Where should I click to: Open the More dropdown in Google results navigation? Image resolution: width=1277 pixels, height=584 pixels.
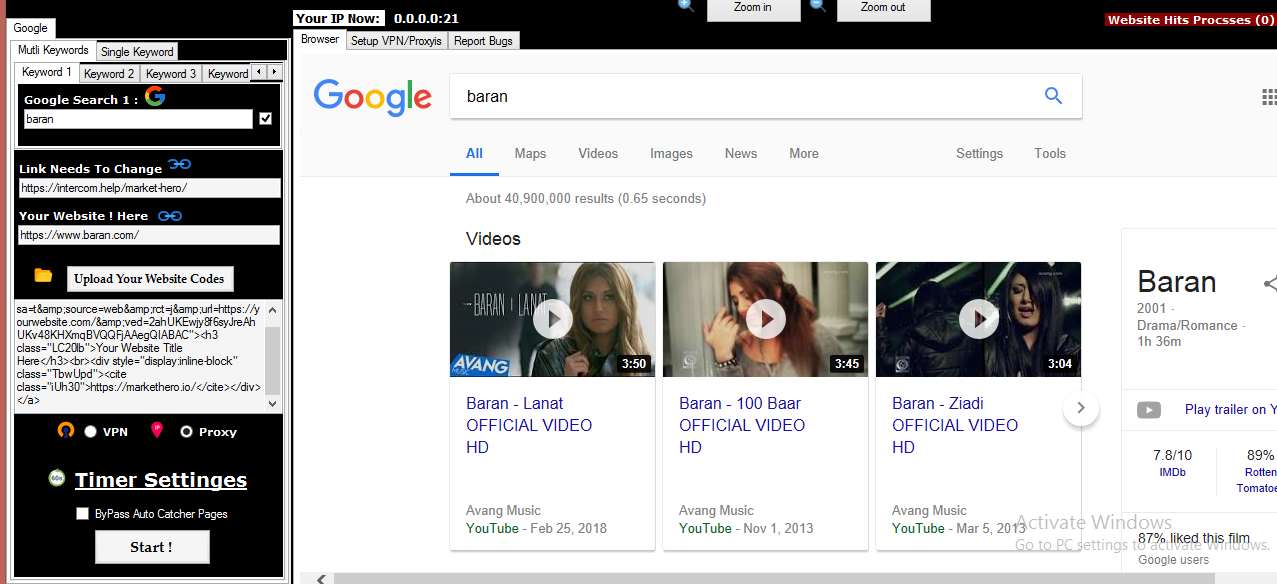click(803, 153)
